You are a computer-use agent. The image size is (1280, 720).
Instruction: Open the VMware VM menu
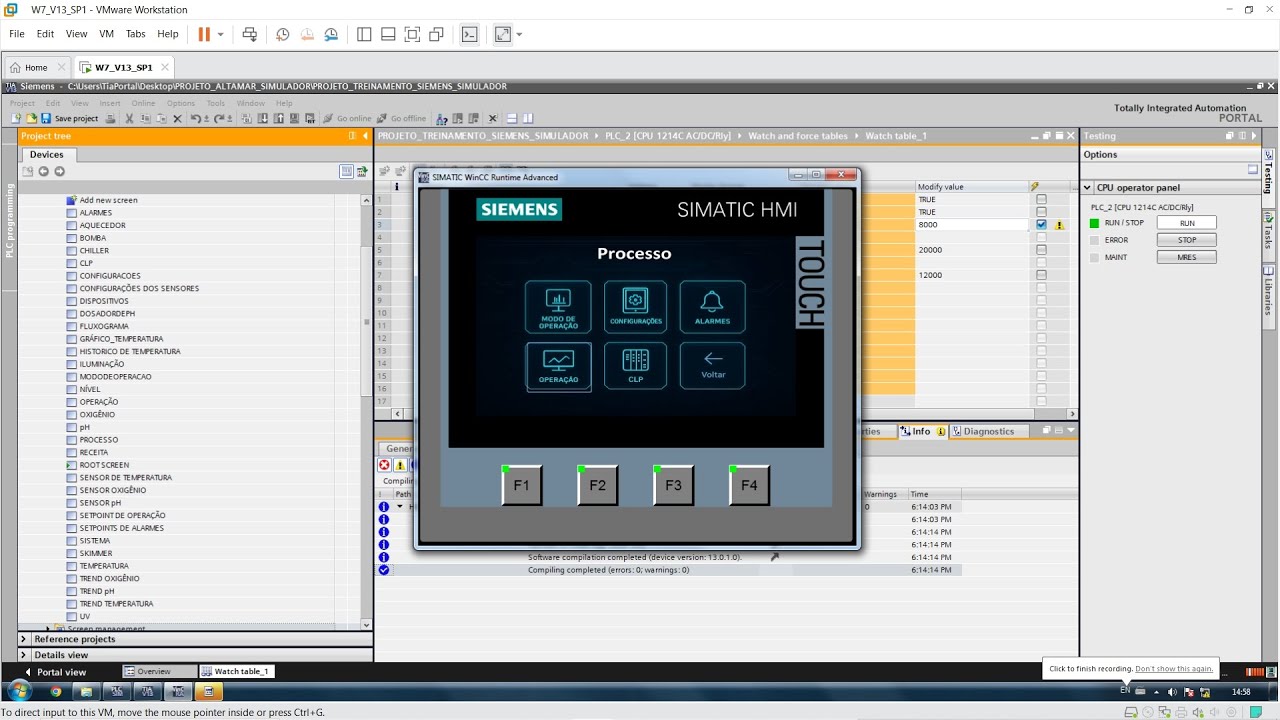click(106, 34)
